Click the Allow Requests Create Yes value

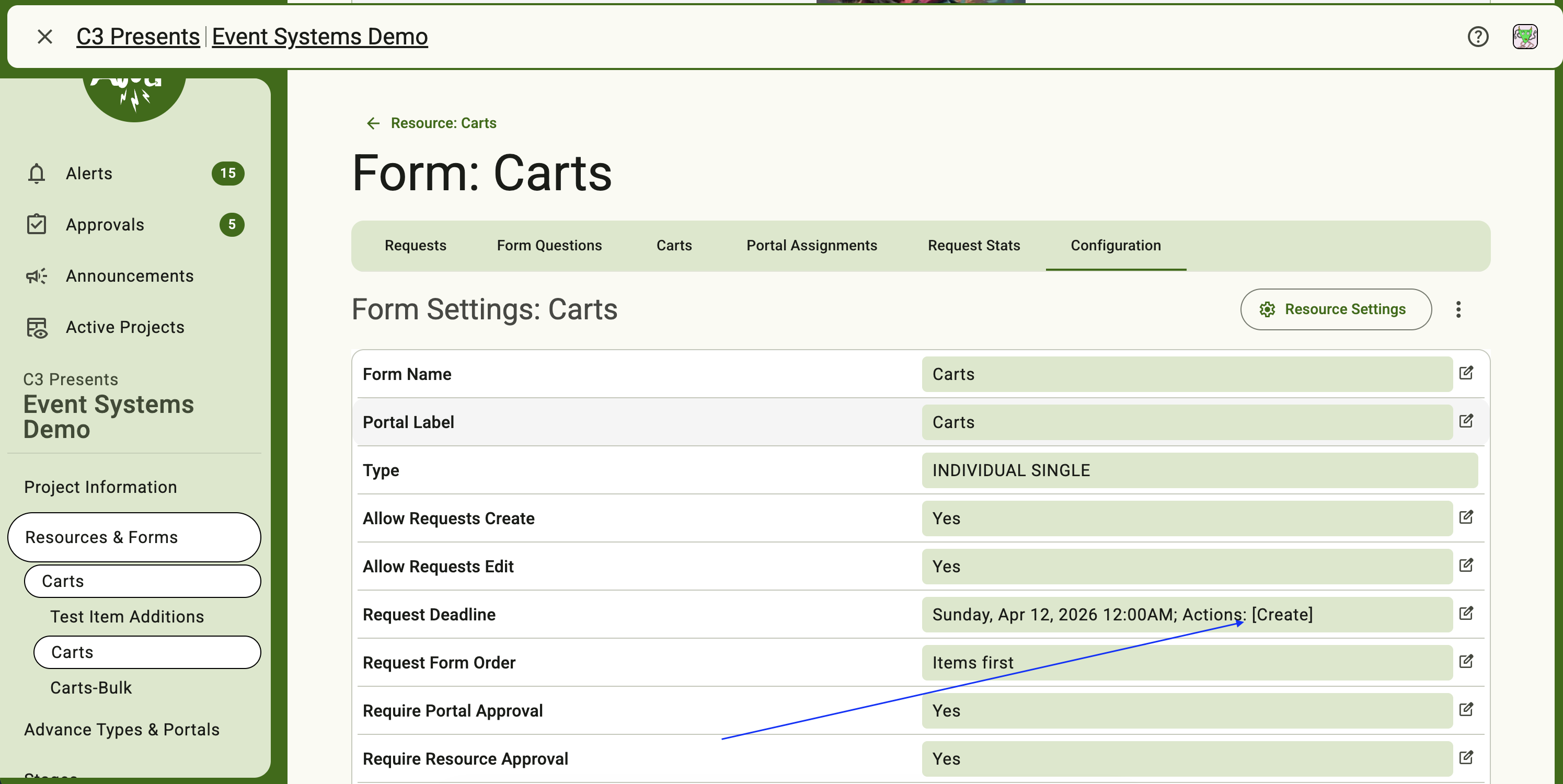(x=1187, y=518)
